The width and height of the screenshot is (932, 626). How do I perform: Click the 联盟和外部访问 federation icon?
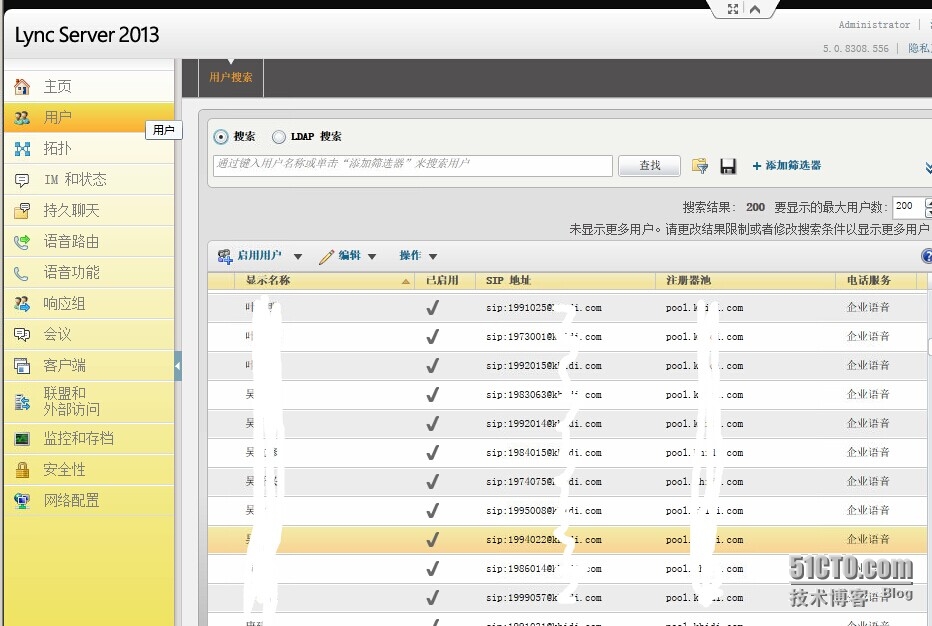pos(22,402)
